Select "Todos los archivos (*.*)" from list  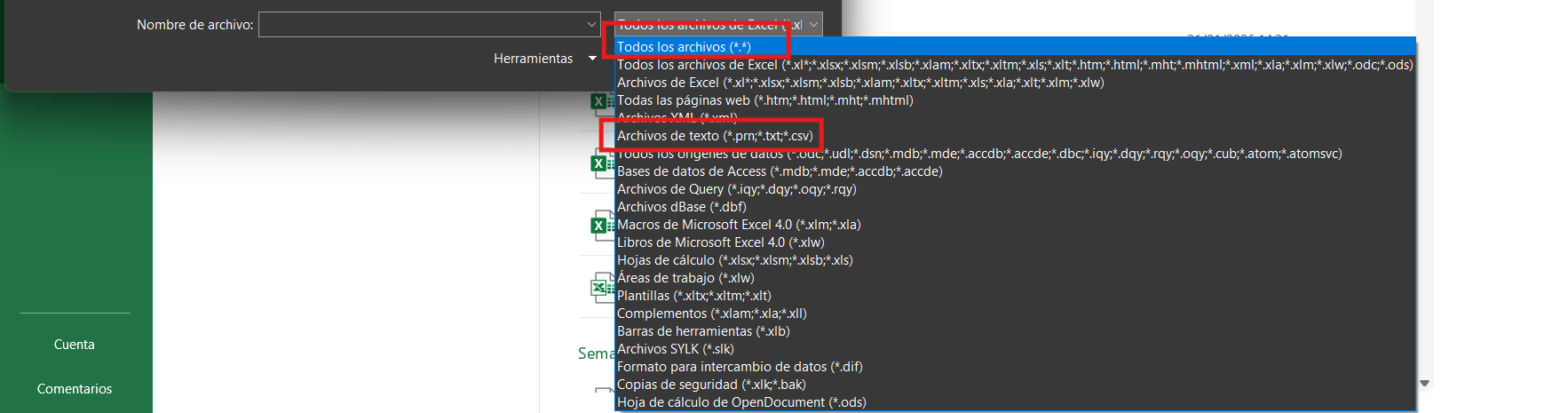684,47
